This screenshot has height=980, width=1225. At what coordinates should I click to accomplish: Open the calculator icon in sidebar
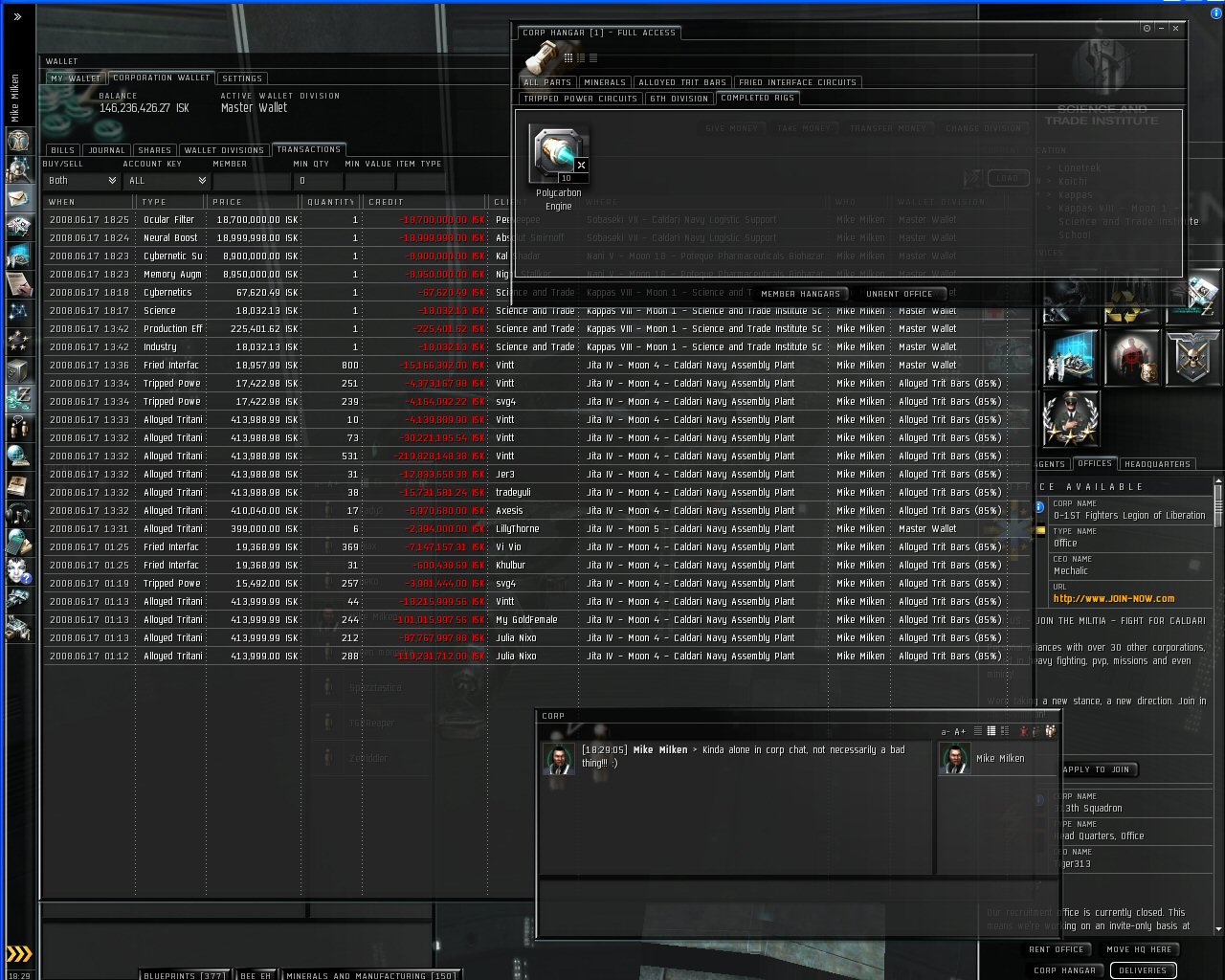tap(18, 543)
